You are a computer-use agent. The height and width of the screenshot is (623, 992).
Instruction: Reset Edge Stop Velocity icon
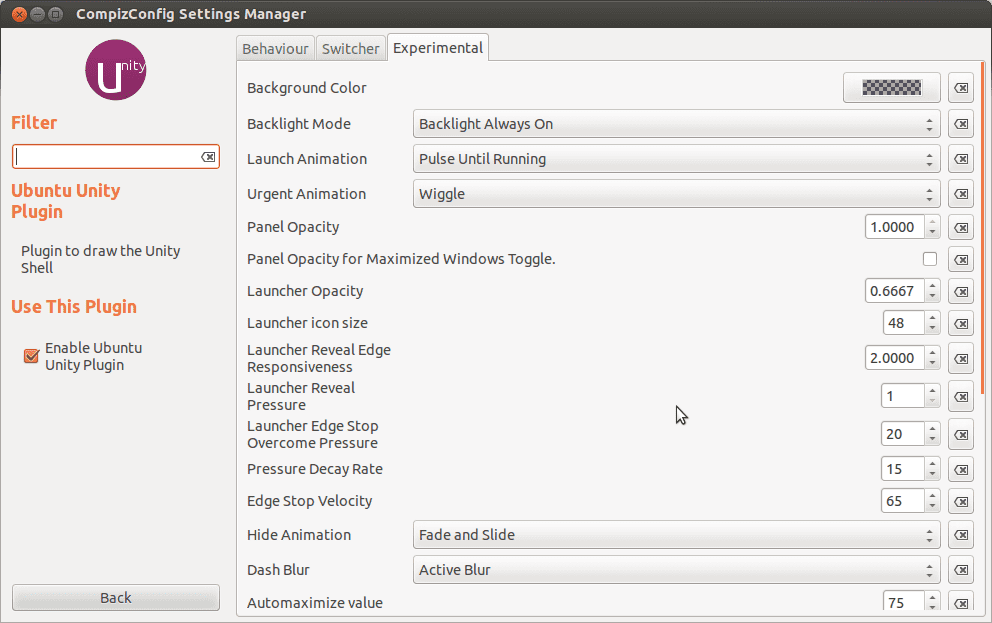tap(960, 501)
